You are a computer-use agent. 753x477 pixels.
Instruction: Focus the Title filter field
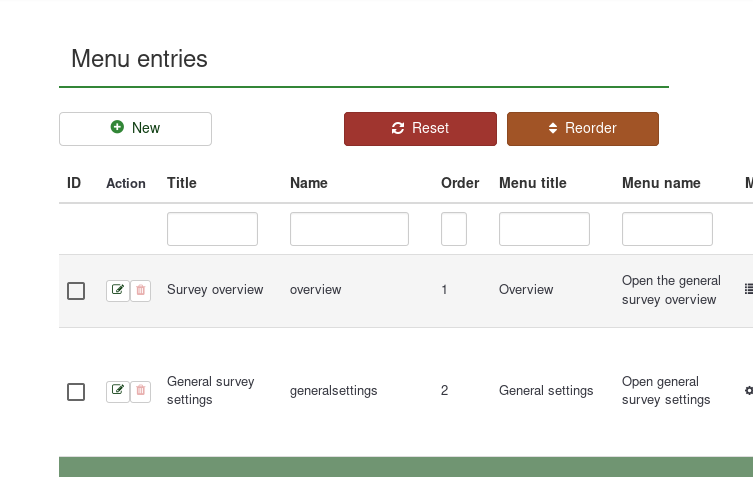click(x=212, y=229)
